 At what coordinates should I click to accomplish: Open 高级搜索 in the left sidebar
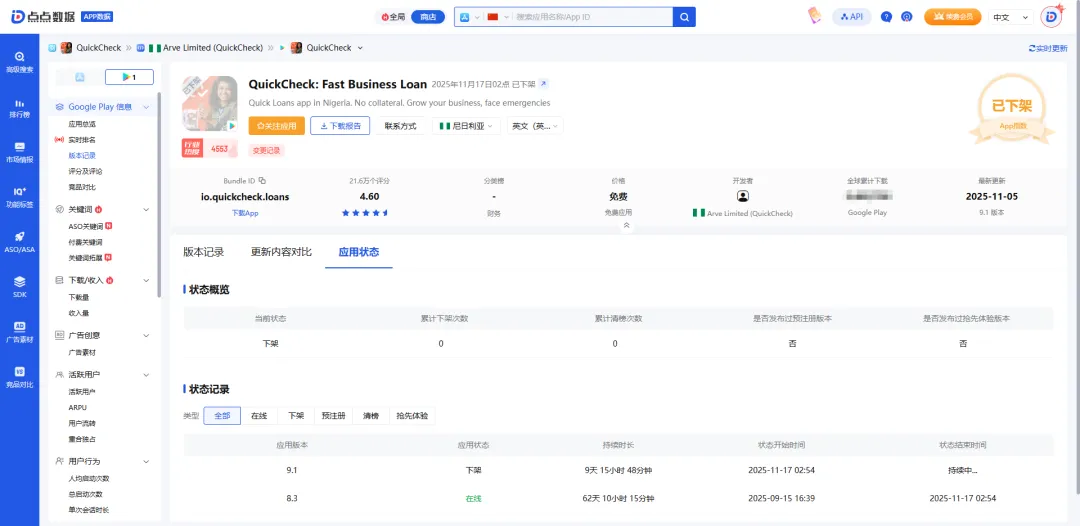[x=19, y=62]
